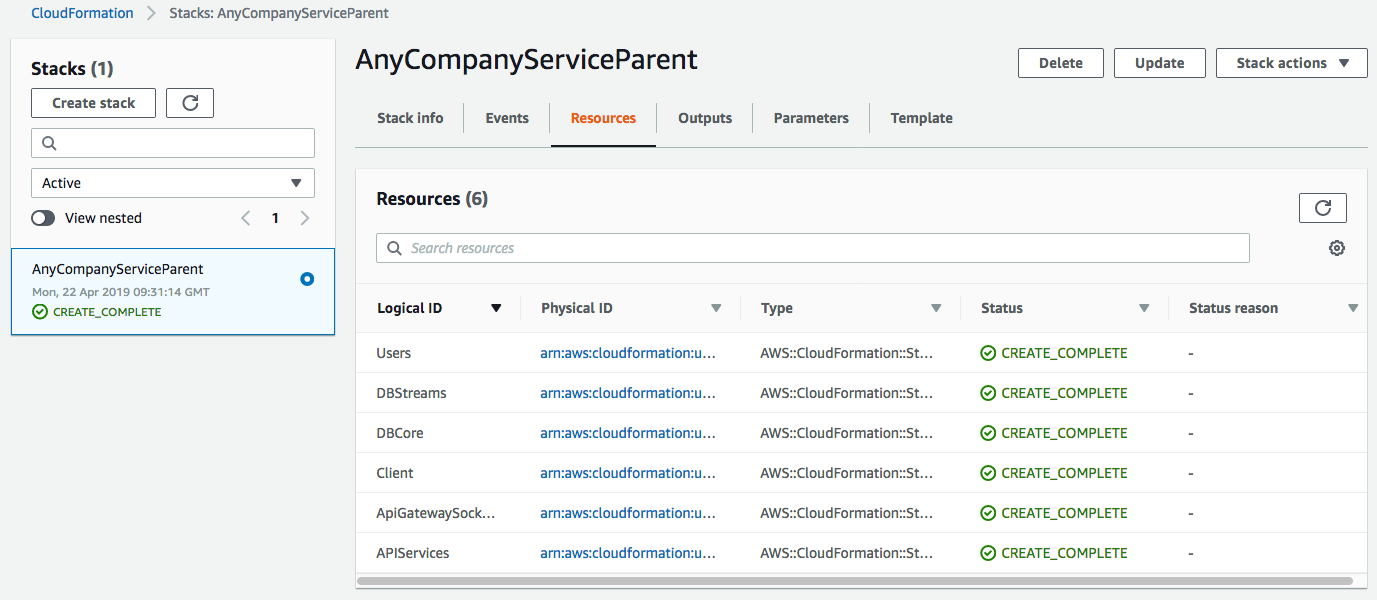Switch to the Events tab
Screen dimensions: 1377x600
tap(507, 118)
